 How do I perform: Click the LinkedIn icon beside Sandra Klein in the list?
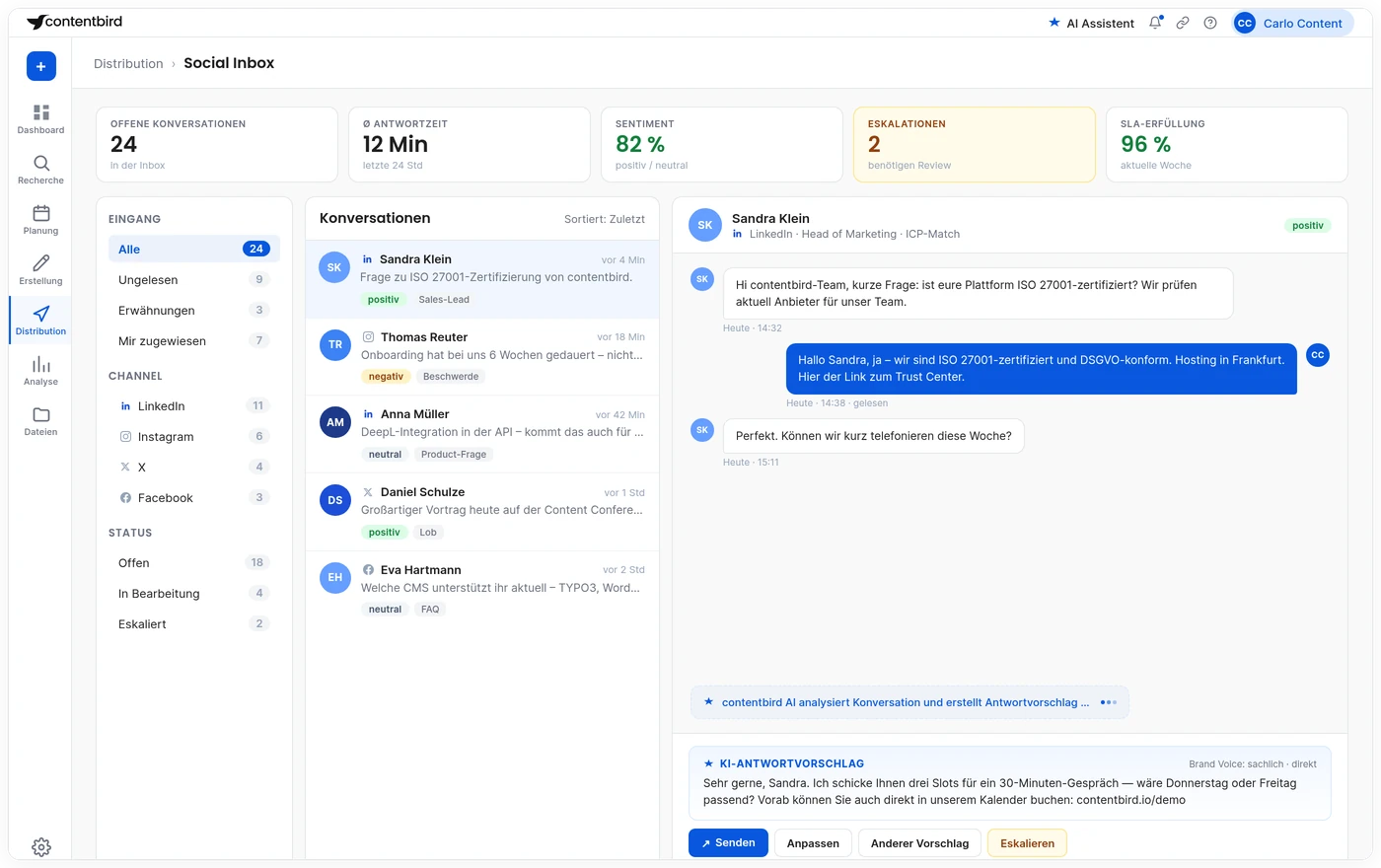coord(368,259)
